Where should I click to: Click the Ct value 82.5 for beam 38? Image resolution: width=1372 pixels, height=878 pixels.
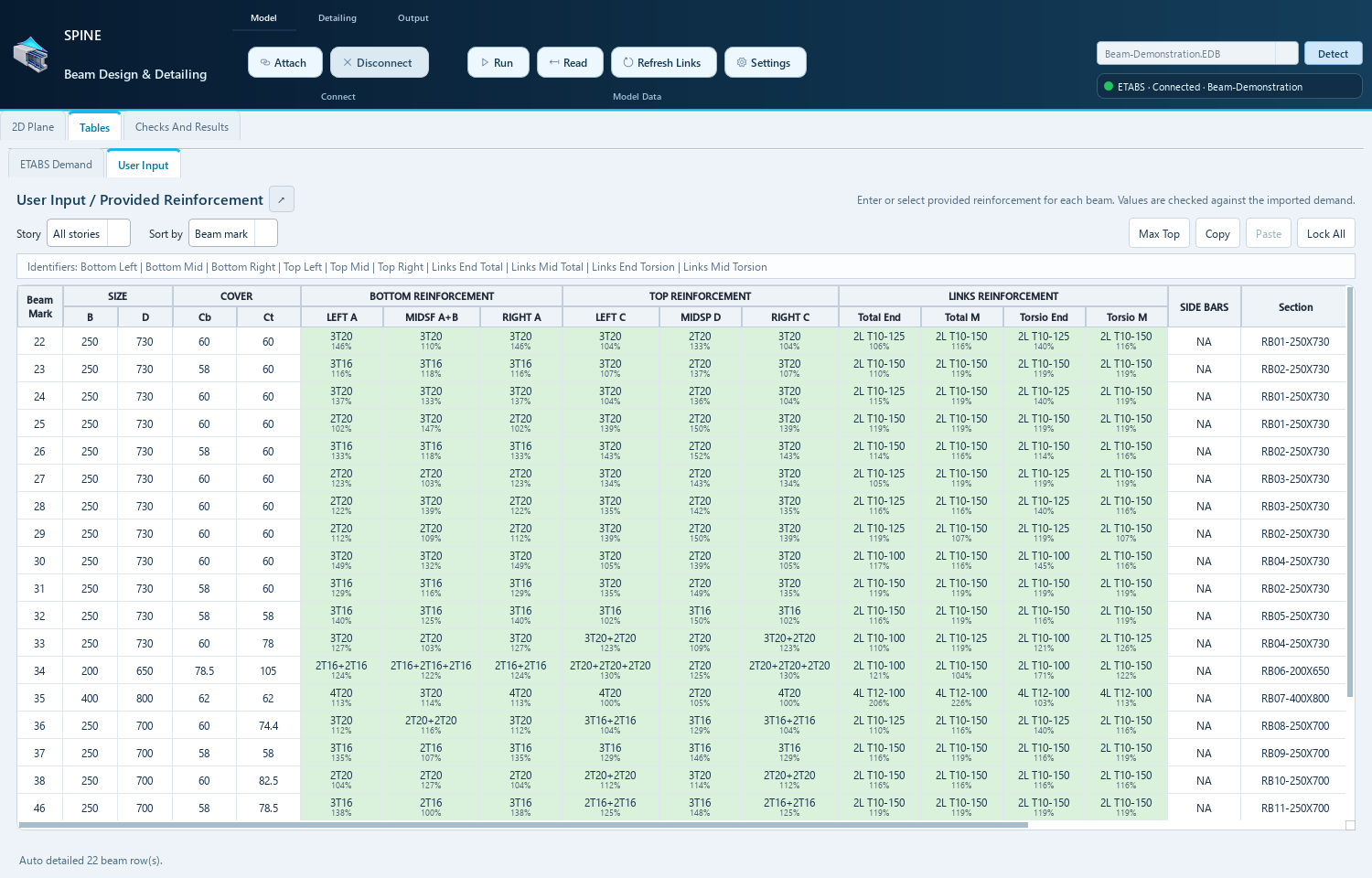pos(268,780)
